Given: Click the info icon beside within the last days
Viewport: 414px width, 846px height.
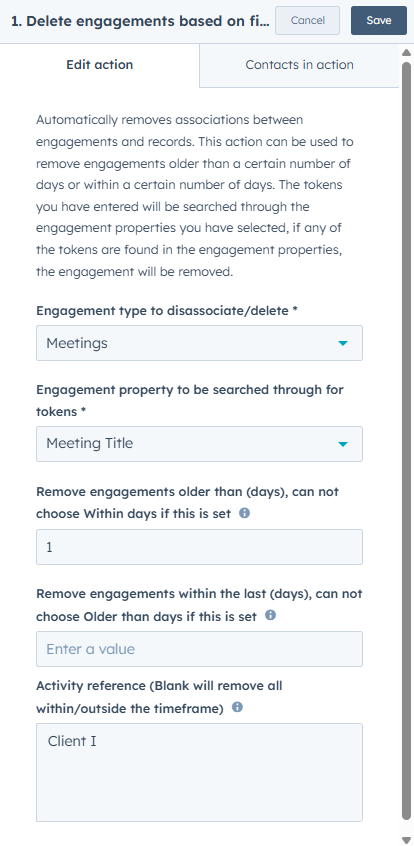Looking at the screenshot, I should point(270,615).
